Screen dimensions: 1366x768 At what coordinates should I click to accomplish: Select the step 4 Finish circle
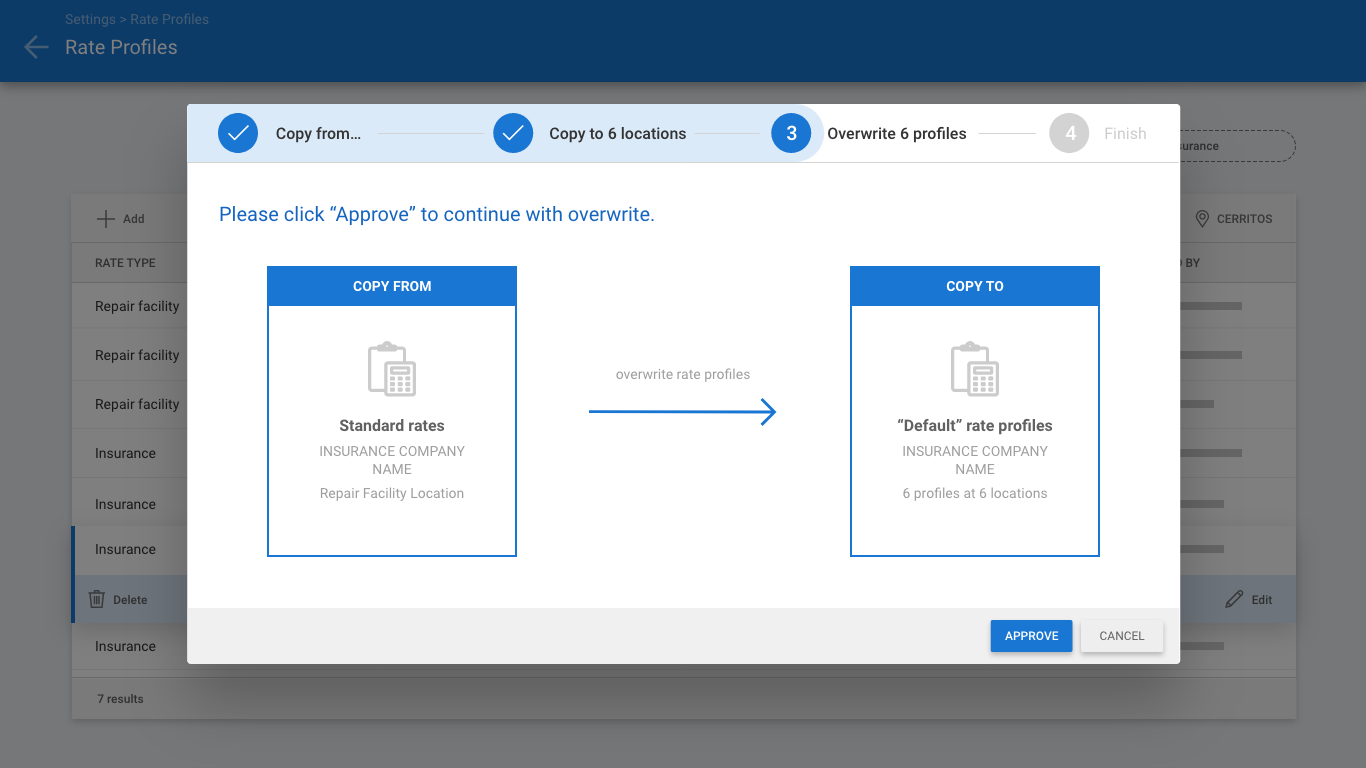pos(1069,133)
